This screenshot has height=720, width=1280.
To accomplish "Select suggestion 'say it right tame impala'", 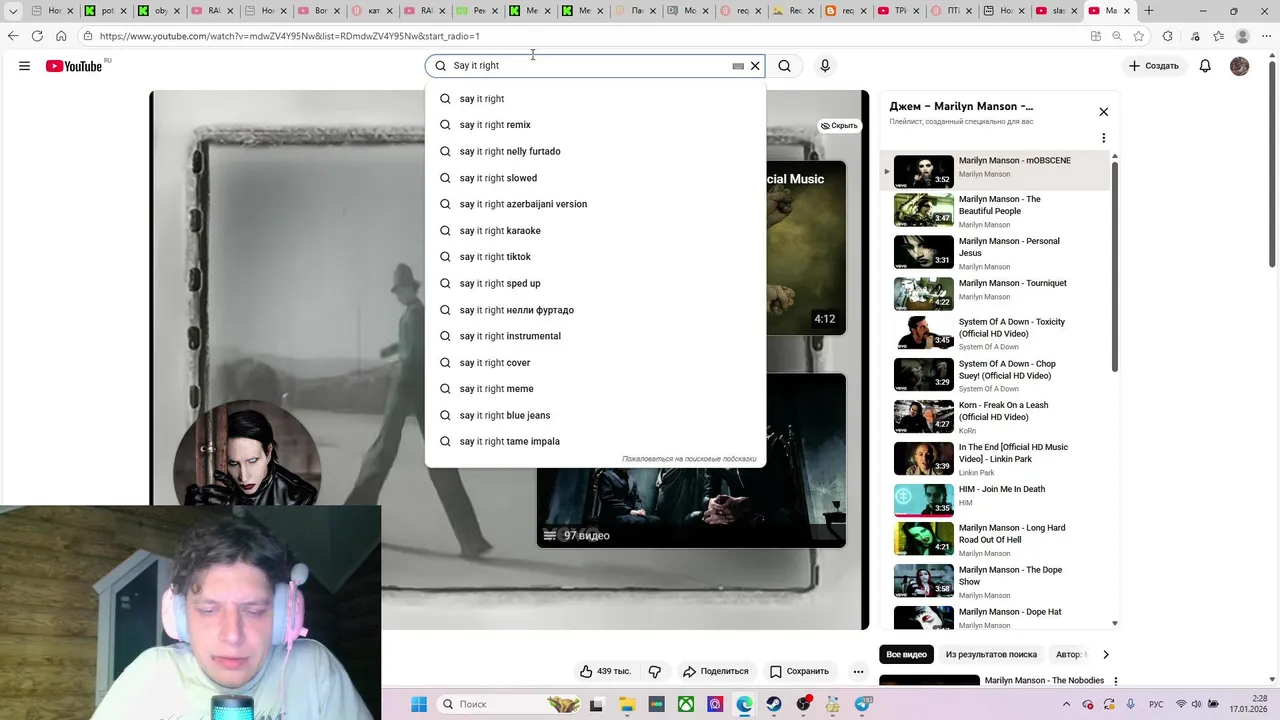I will (x=596, y=441).
